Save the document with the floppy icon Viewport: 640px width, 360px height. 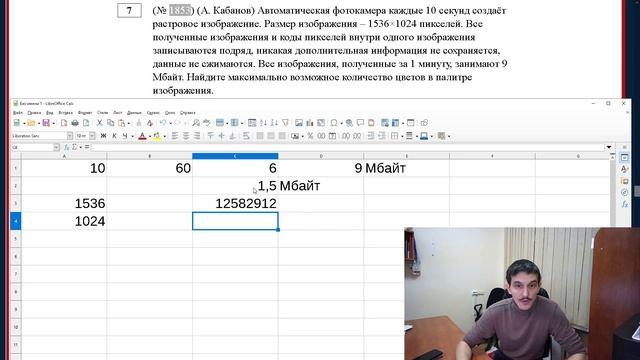46,123
